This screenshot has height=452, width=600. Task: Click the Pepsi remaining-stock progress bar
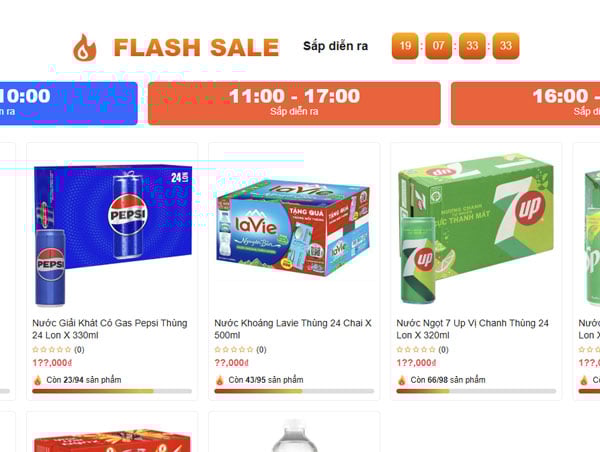tap(112, 391)
